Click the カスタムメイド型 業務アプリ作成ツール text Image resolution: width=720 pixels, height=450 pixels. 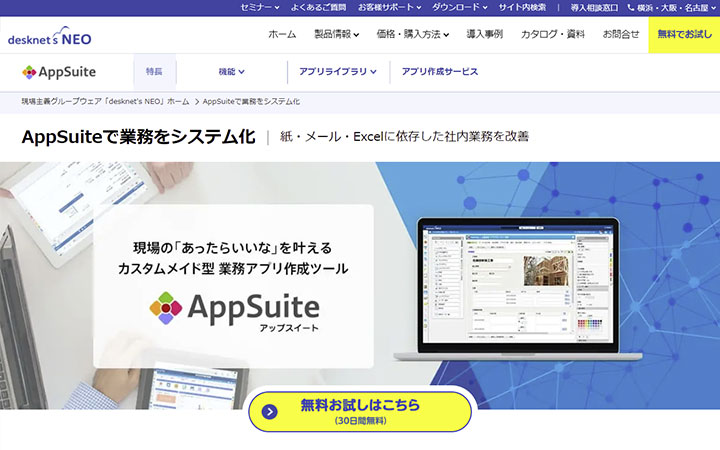tap(233, 269)
